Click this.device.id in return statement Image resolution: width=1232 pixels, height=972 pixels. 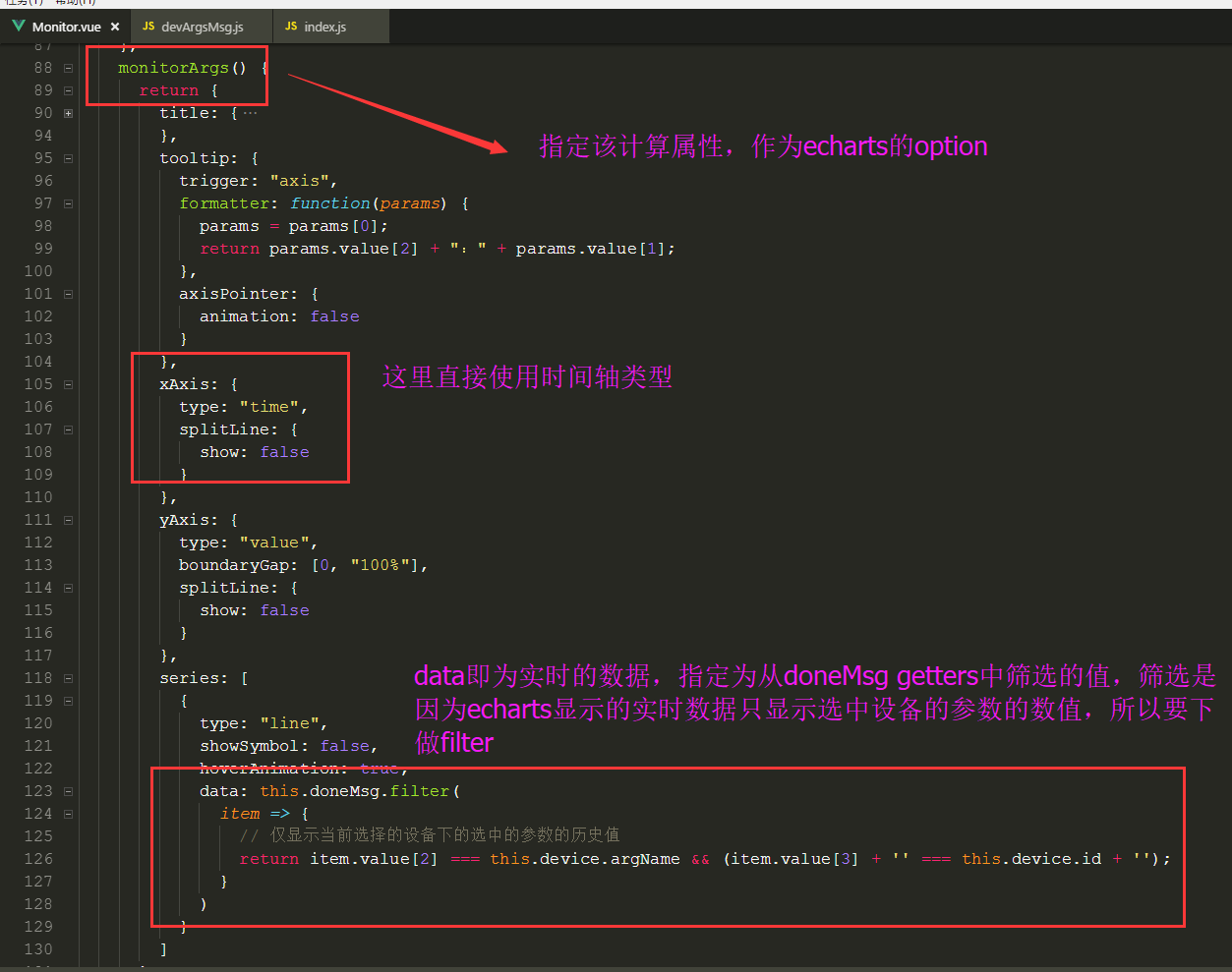(1031, 859)
